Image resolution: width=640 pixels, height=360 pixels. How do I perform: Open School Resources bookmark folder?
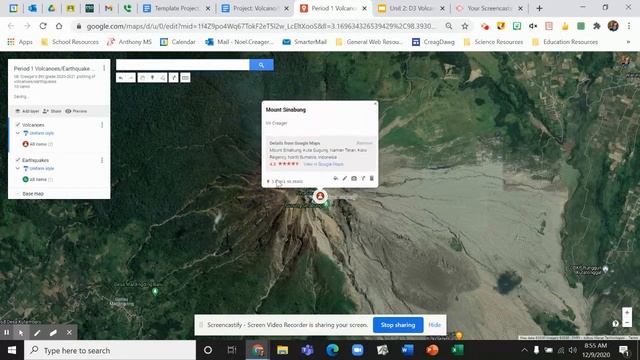70,42
